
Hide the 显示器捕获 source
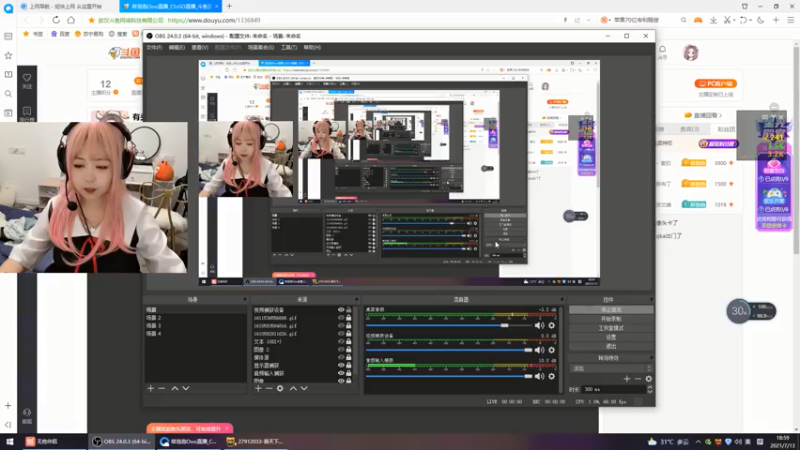pyautogui.click(x=341, y=365)
